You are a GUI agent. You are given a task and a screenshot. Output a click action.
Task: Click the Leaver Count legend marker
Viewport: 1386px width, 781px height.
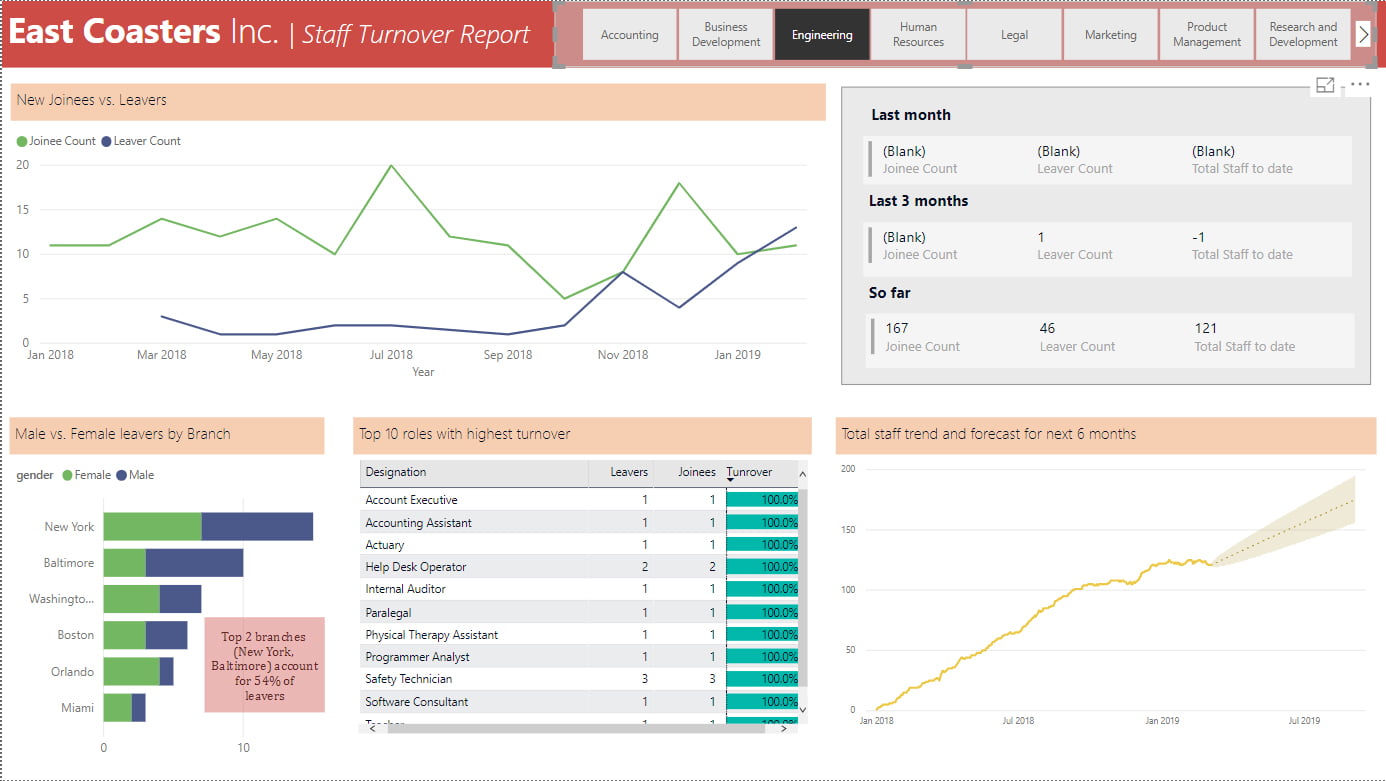point(106,141)
